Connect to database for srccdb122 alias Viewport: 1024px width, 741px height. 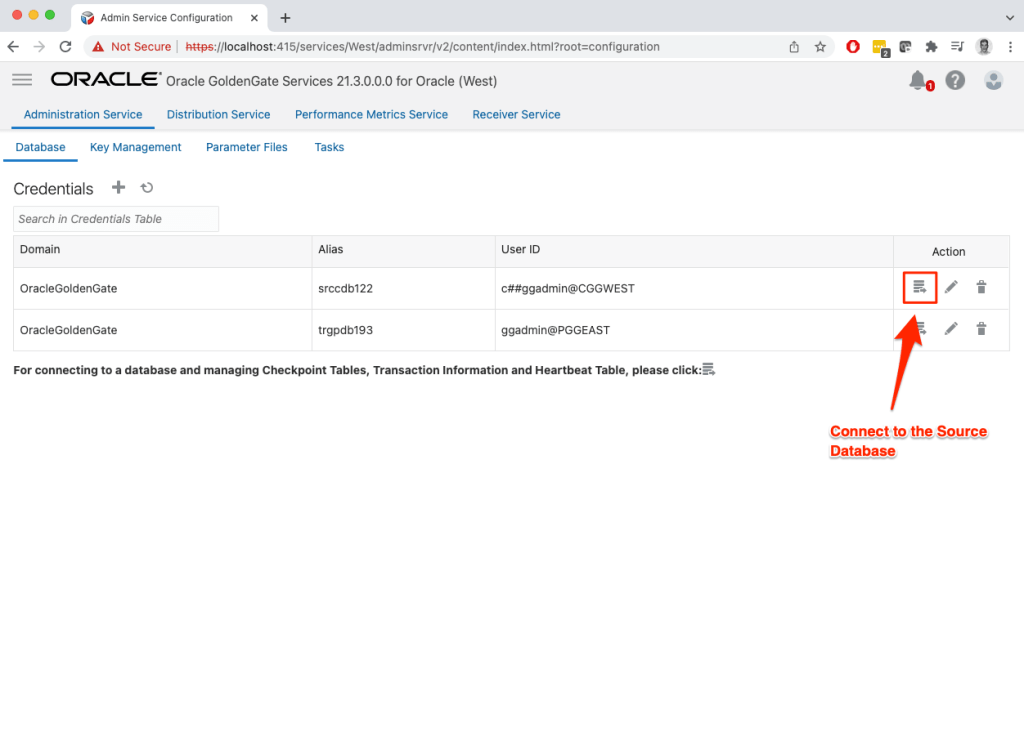(x=919, y=288)
